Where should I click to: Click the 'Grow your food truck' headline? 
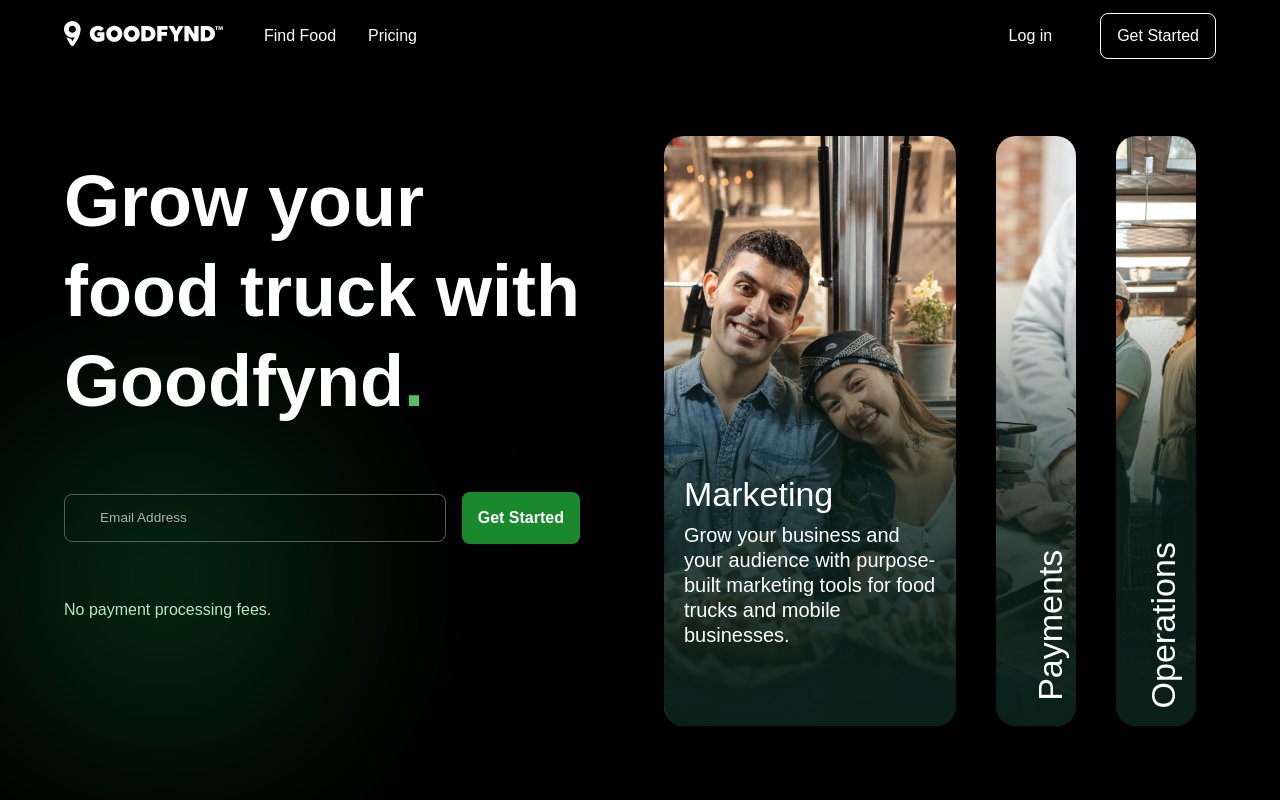322,290
